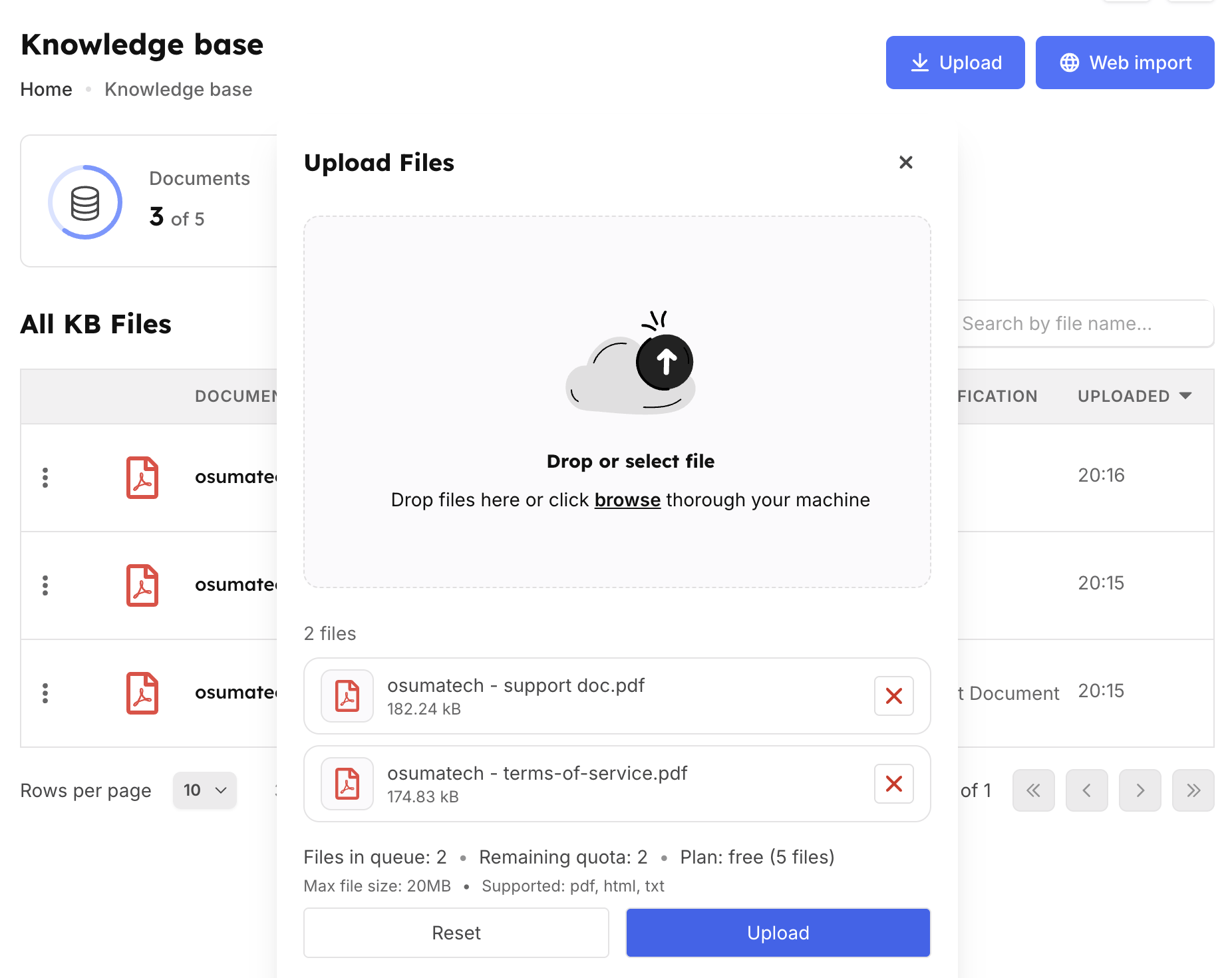This screenshot has height=978, width=1232.
Task: Open Web import from the header
Action: [x=1124, y=63]
